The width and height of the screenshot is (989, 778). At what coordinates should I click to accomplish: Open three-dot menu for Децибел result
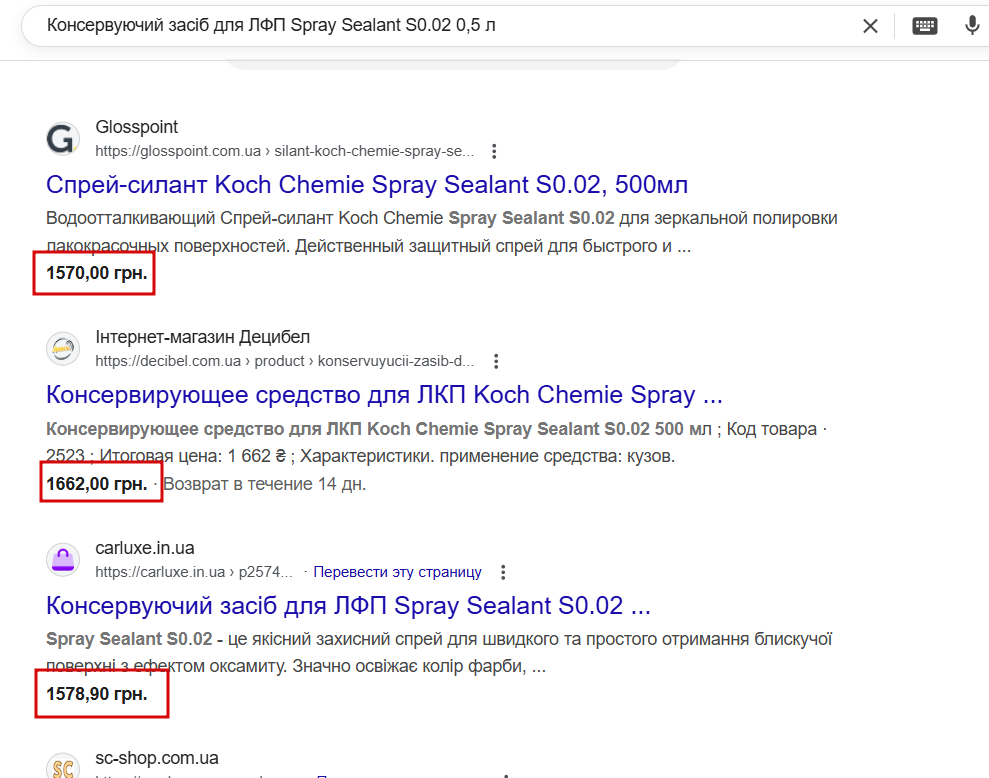(x=496, y=361)
